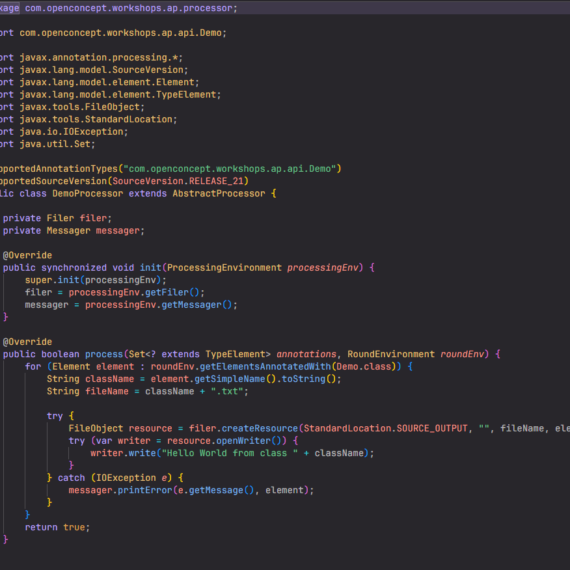
Task: Click the extends keyword before AbstractProcessor
Action: 148,193
